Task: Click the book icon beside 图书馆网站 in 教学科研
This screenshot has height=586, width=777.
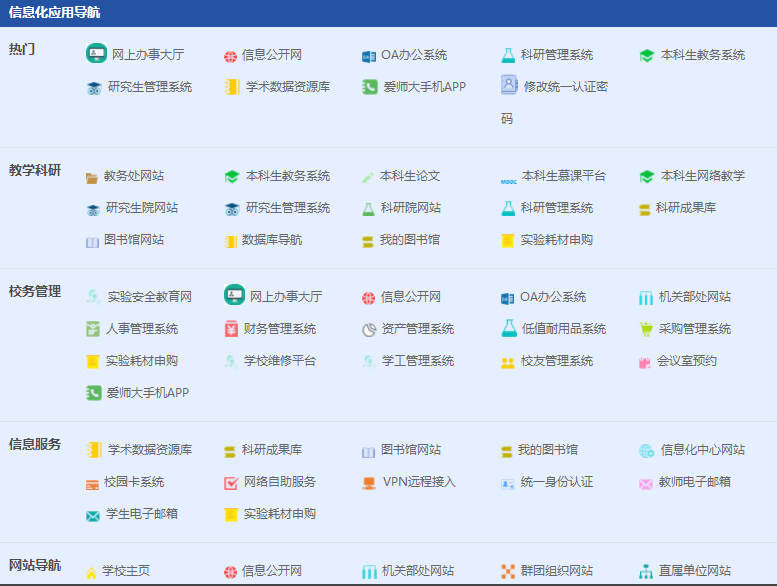Action: 92,242
